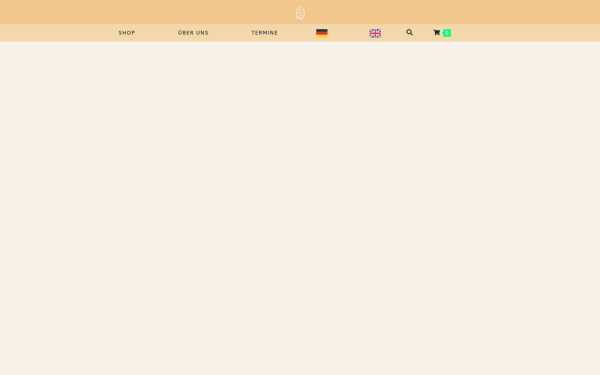Open the SHOP menu item
600x375 pixels.
tap(127, 33)
